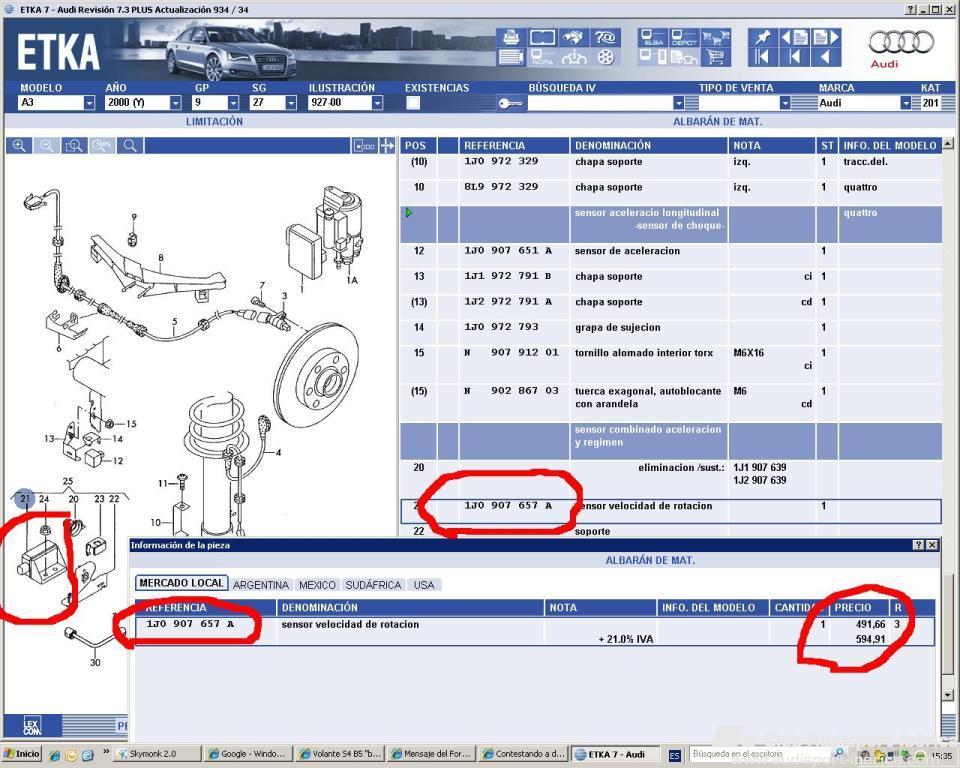Screen dimensions: 960x768
Task: Click ALBARÁN DE MAT. in main header
Action: coord(718,121)
